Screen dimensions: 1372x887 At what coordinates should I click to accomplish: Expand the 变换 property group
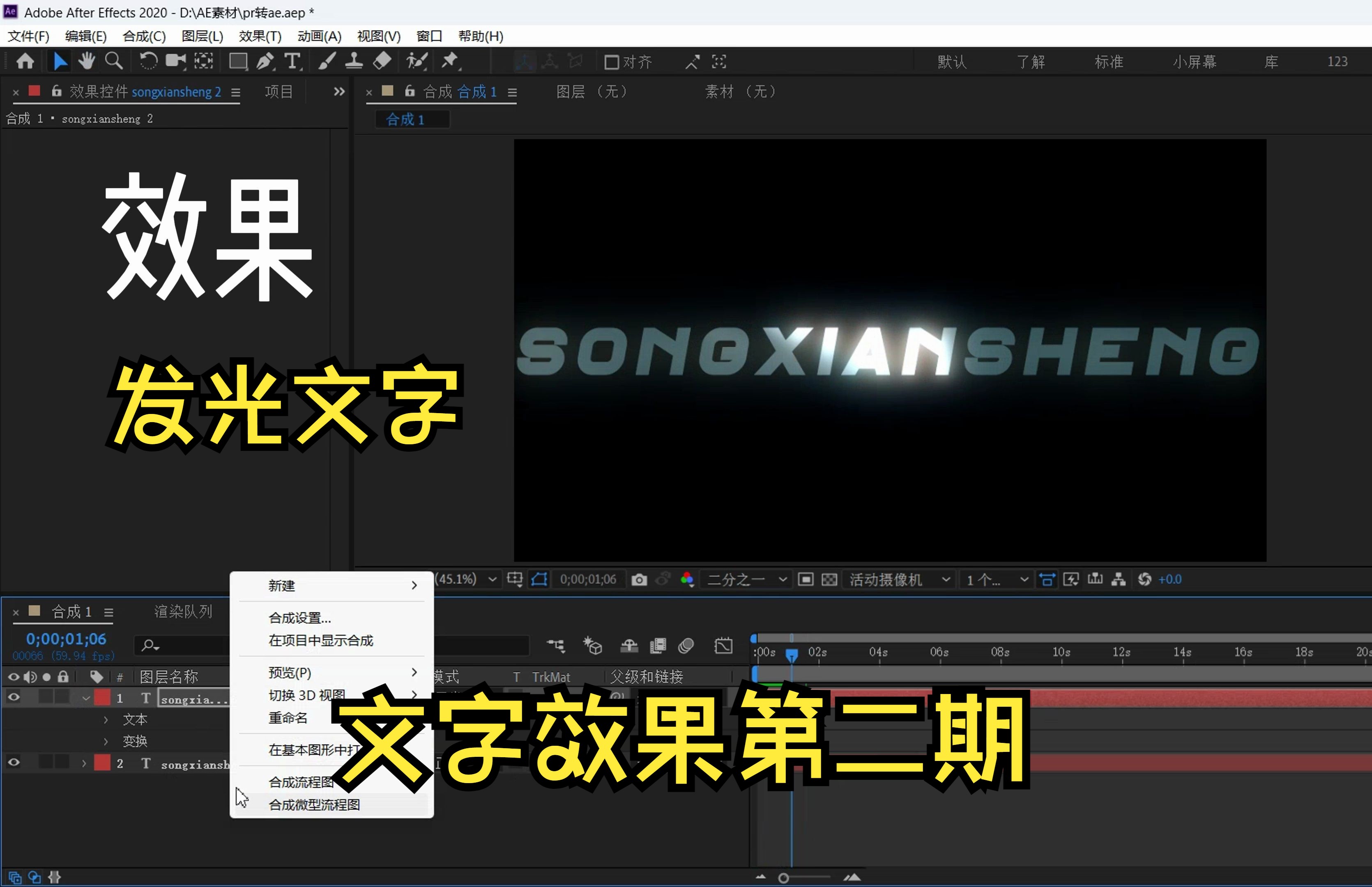click(106, 741)
